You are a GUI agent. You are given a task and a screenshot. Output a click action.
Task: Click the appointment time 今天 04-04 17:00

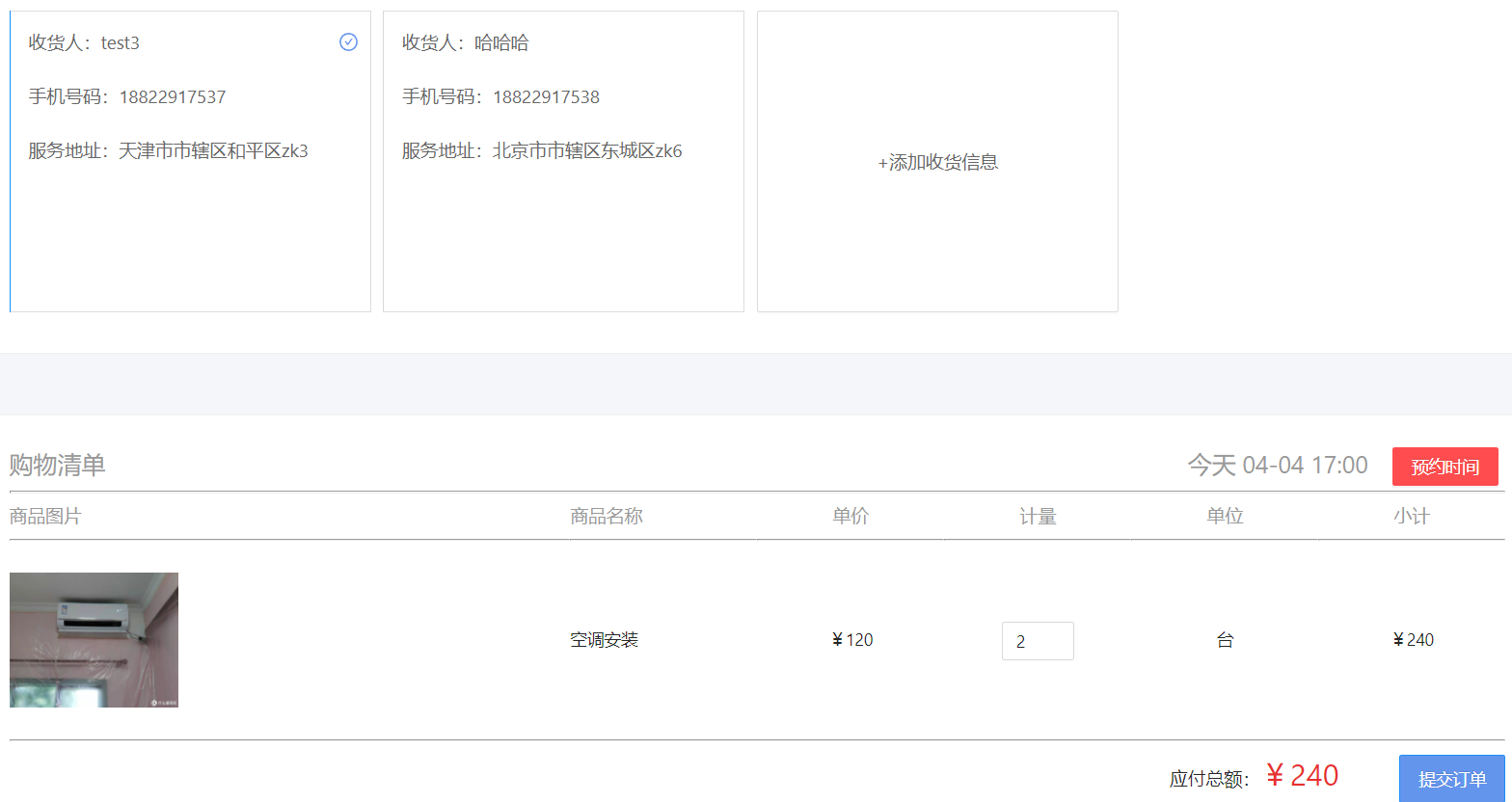[1277, 466]
